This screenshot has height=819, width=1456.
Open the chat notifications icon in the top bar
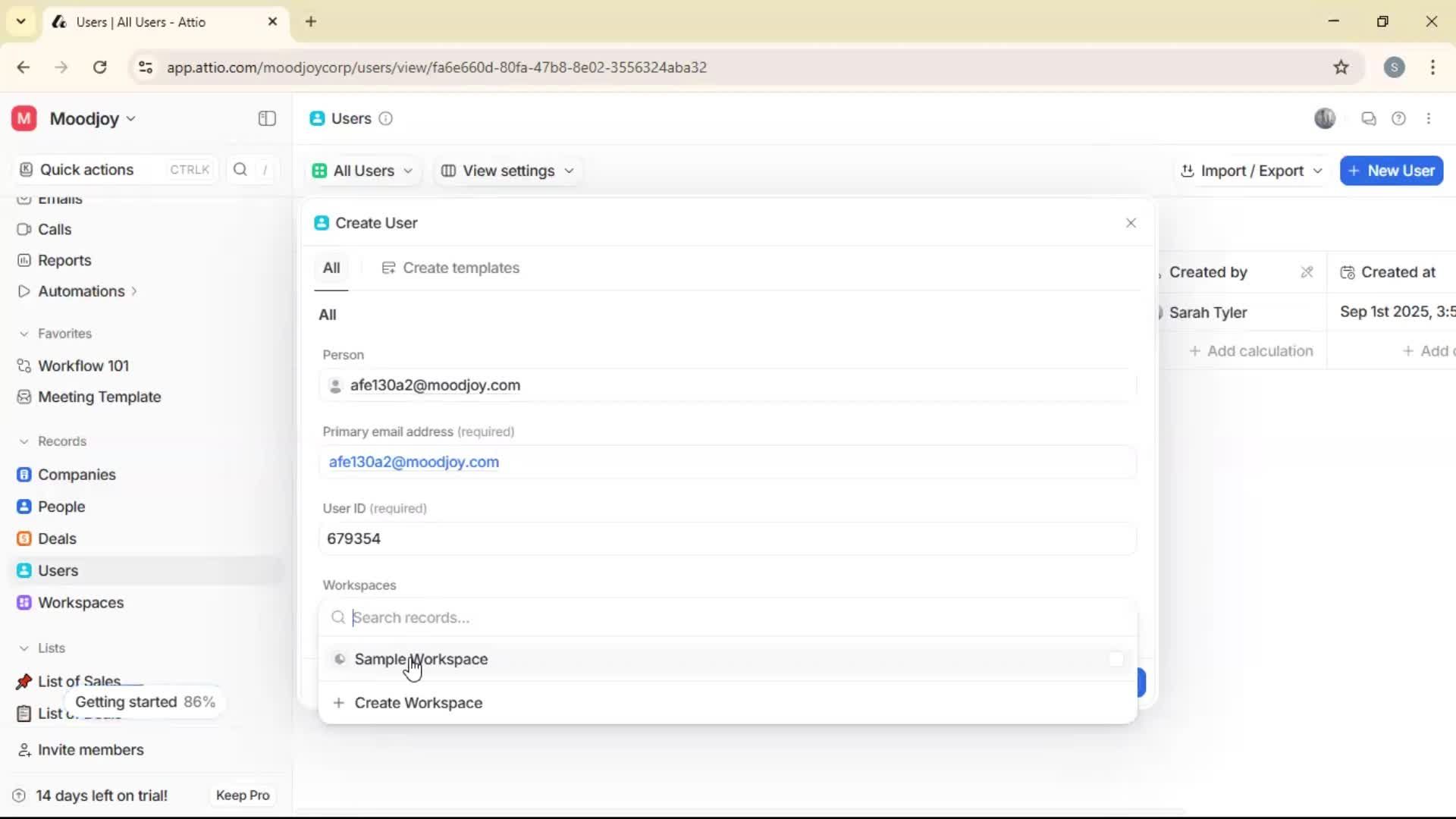[x=1369, y=119]
